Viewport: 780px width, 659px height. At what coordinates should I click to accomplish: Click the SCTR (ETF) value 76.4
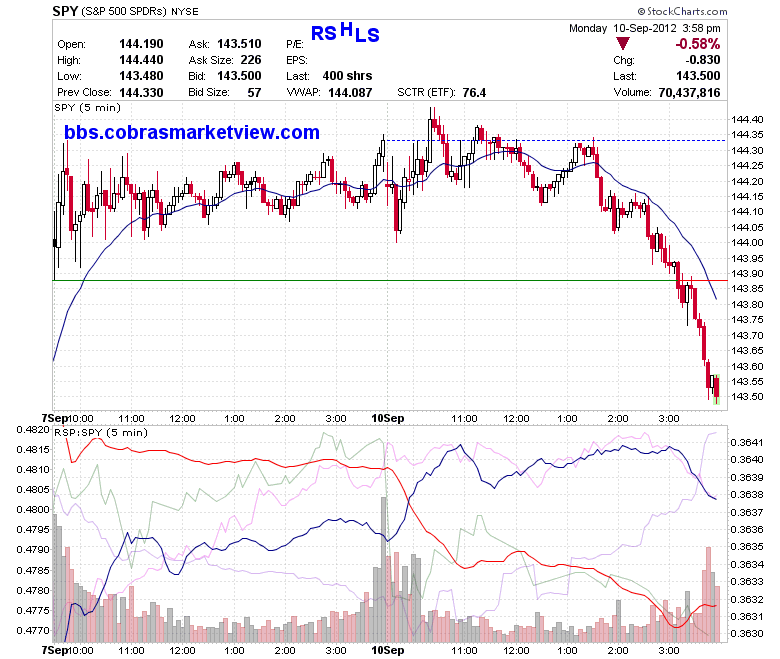(474, 92)
